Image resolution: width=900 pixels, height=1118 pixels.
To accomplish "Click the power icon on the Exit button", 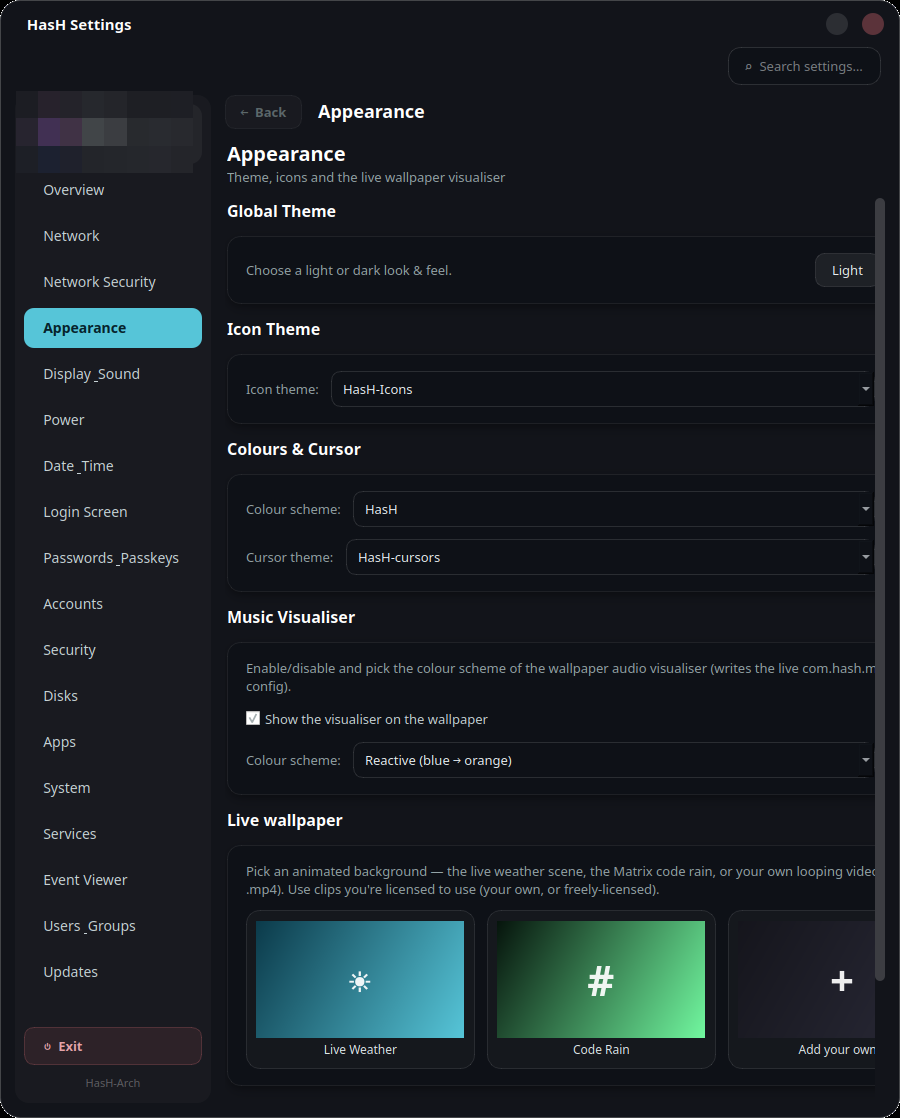I will click(x=48, y=1047).
